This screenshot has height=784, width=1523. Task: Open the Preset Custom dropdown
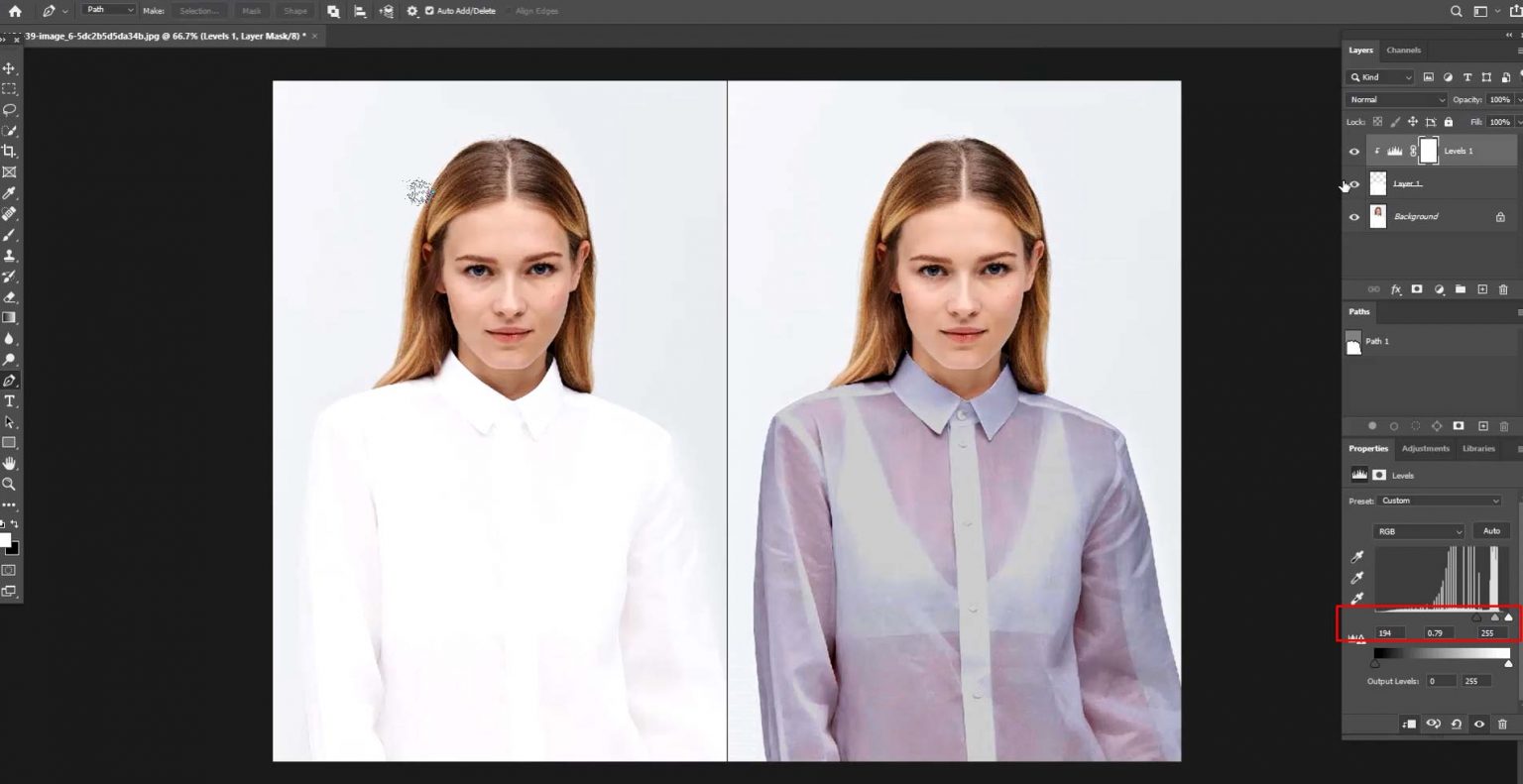(x=1440, y=500)
